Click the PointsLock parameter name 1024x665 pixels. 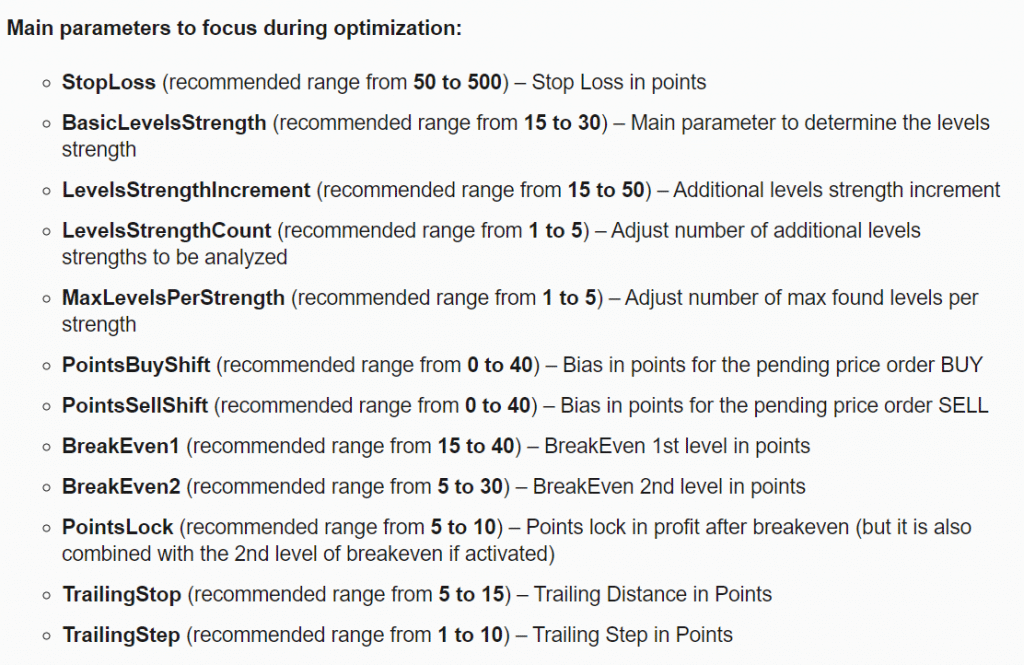(x=118, y=527)
